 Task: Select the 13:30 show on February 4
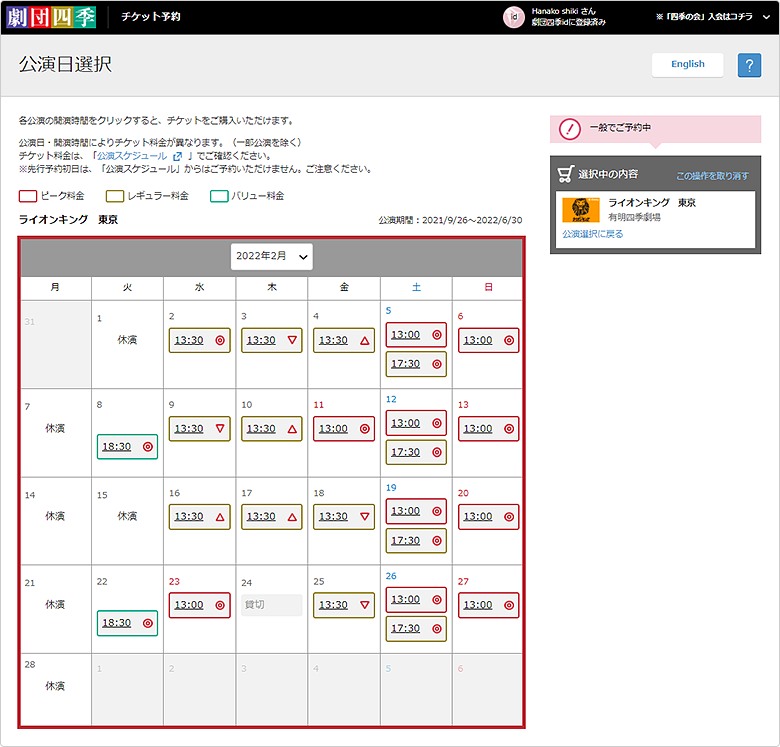click(344, 340)
